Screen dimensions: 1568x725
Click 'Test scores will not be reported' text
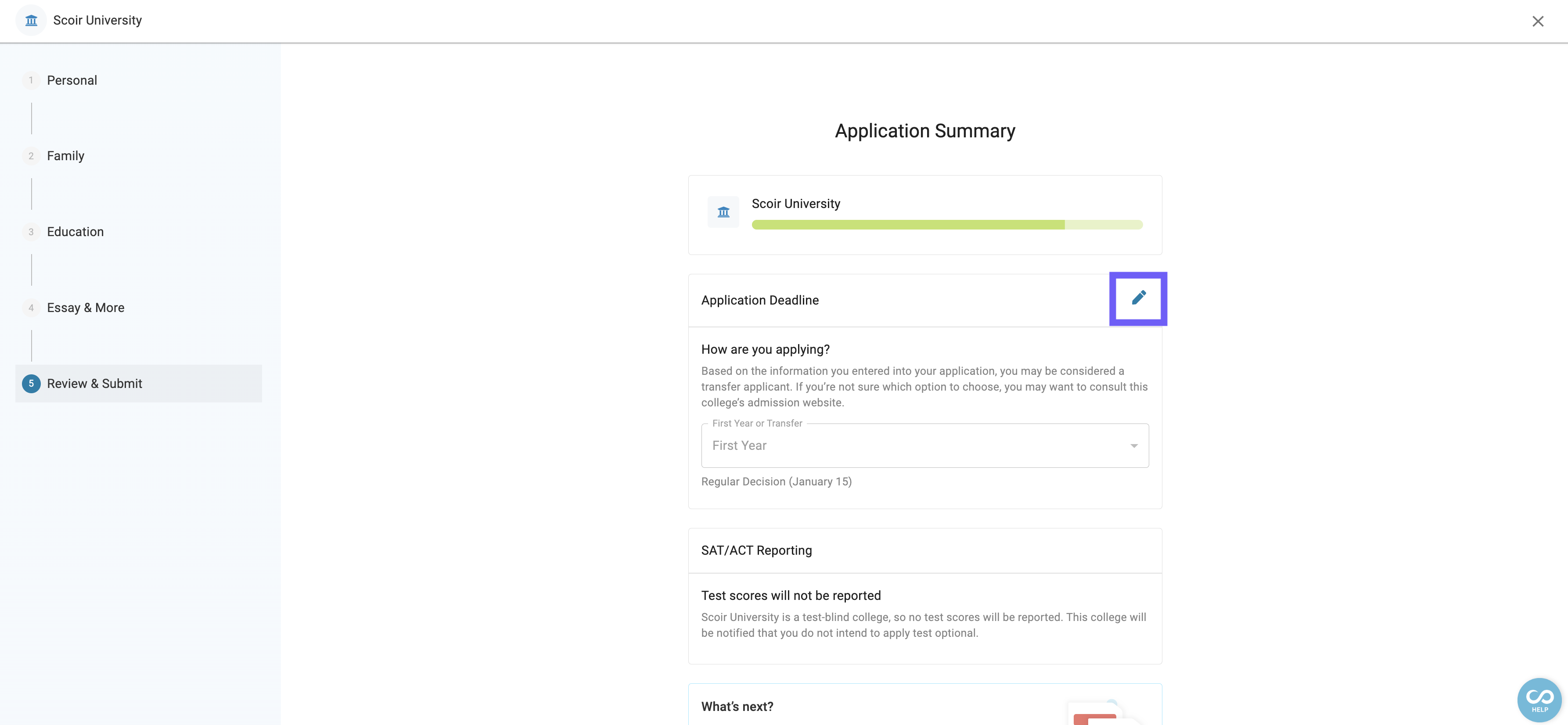point(791,596)
